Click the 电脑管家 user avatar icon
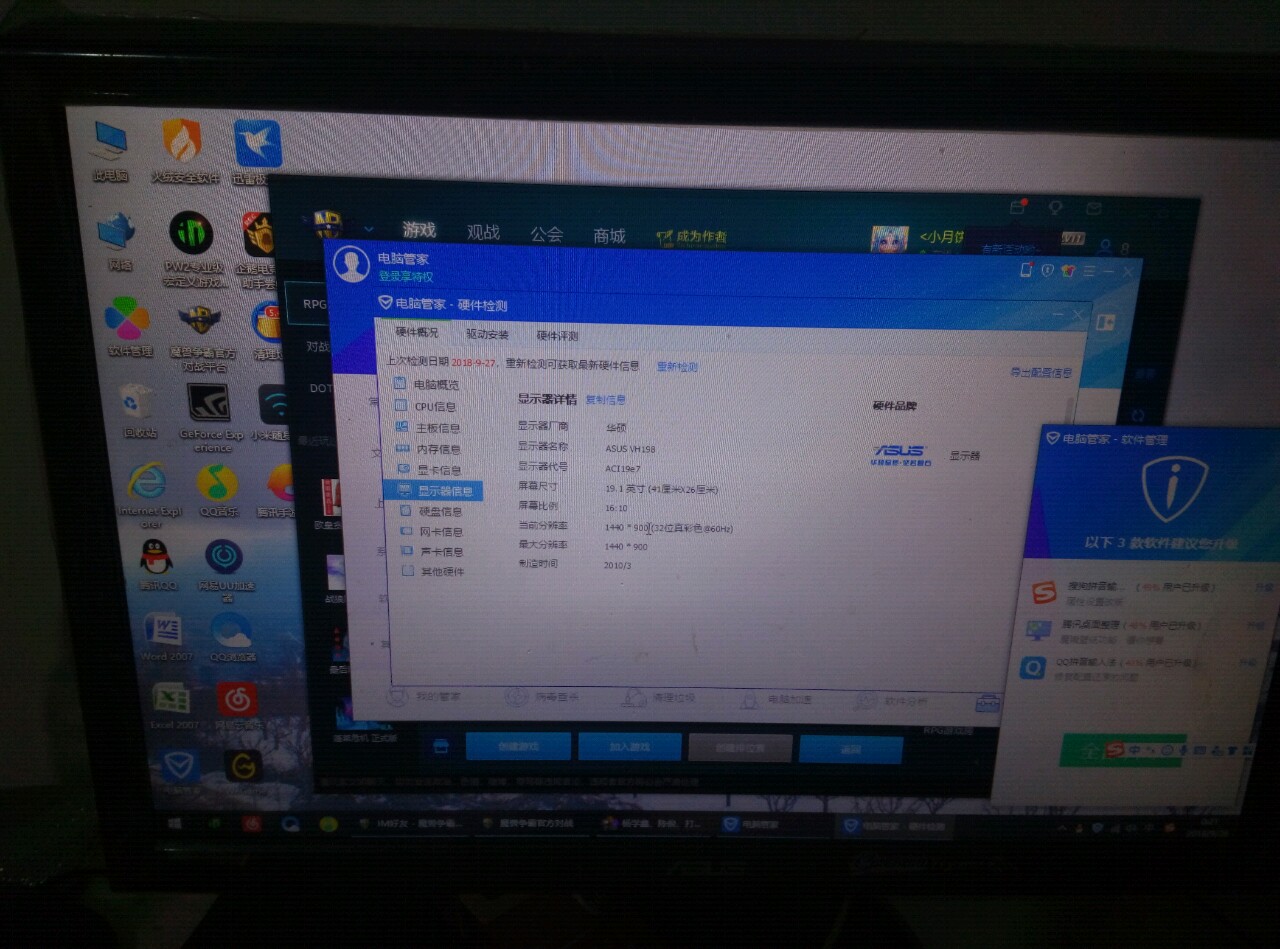The width and height of the screenshot is (1280, 949). (x=351, y=265)
